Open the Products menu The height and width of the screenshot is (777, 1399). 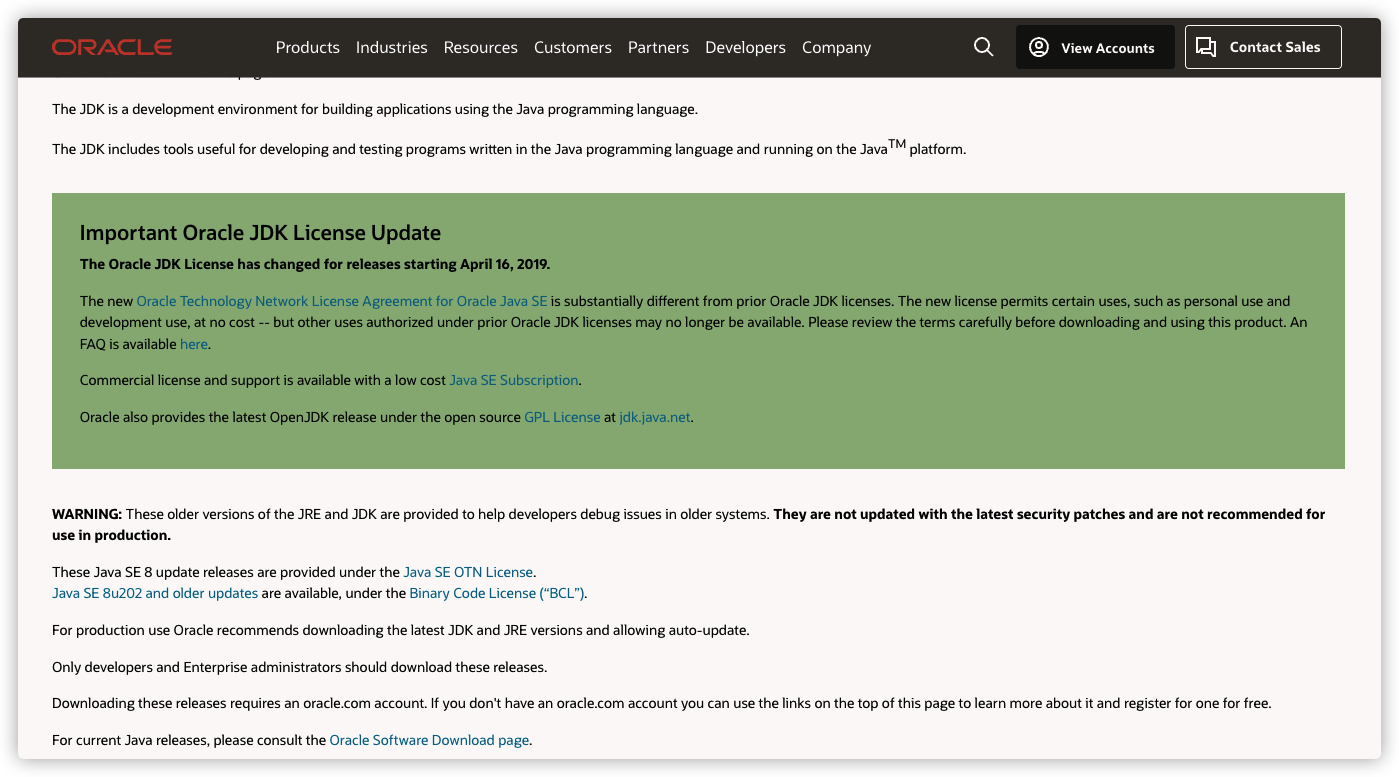pyautogui.click(x=308, y=47)
